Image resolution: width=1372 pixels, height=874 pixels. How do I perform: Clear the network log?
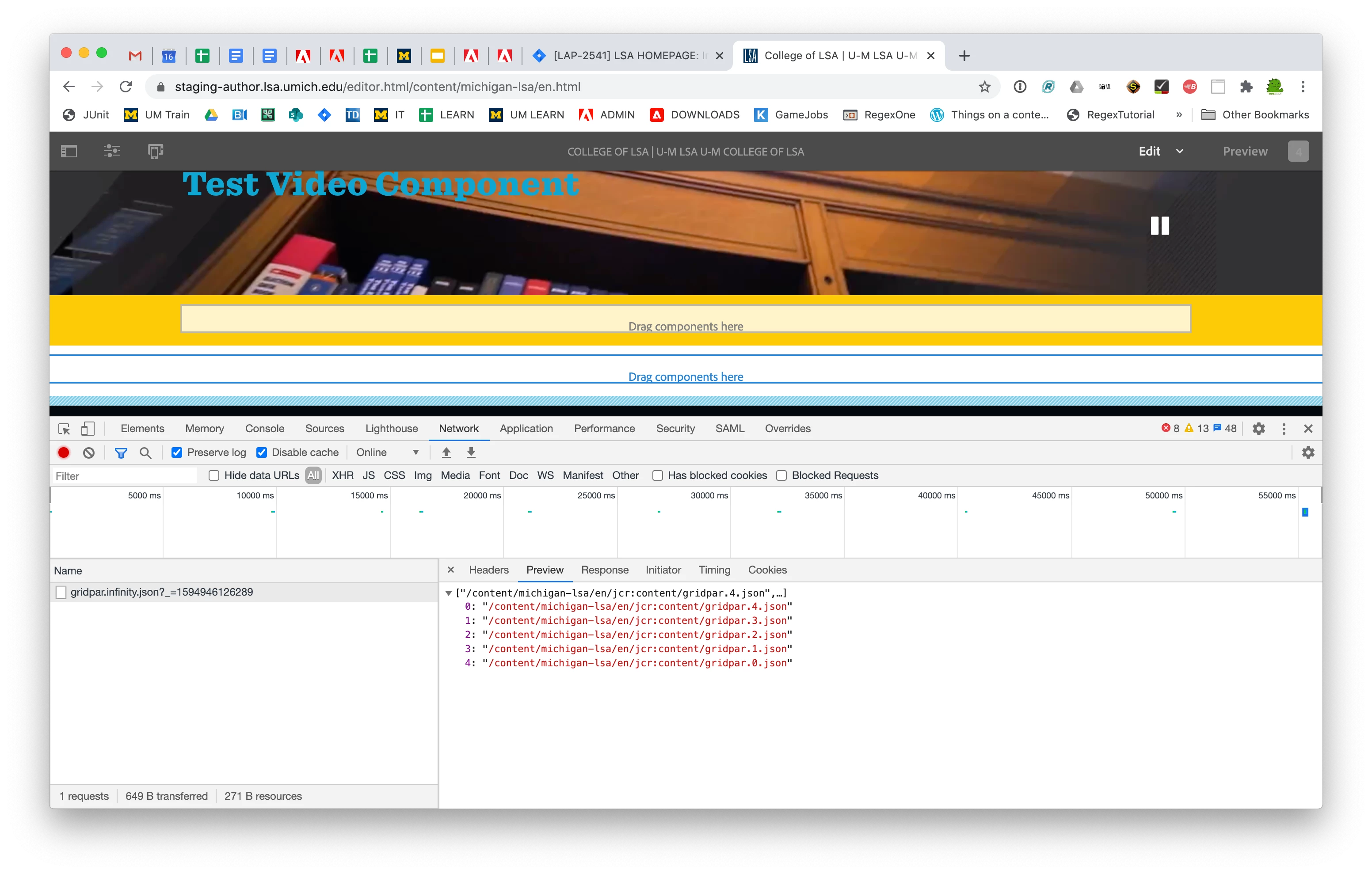point(89,452)
